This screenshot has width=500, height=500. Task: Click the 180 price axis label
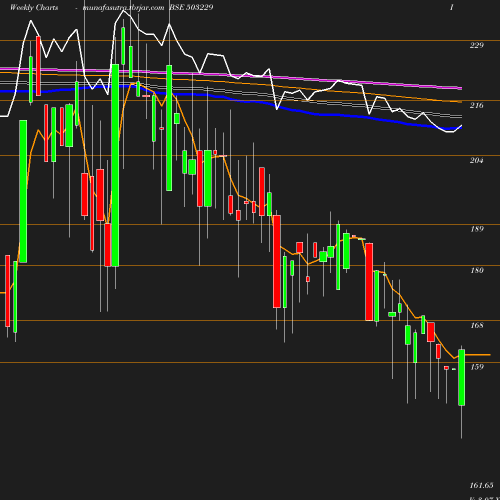click(x=476, y=270)
